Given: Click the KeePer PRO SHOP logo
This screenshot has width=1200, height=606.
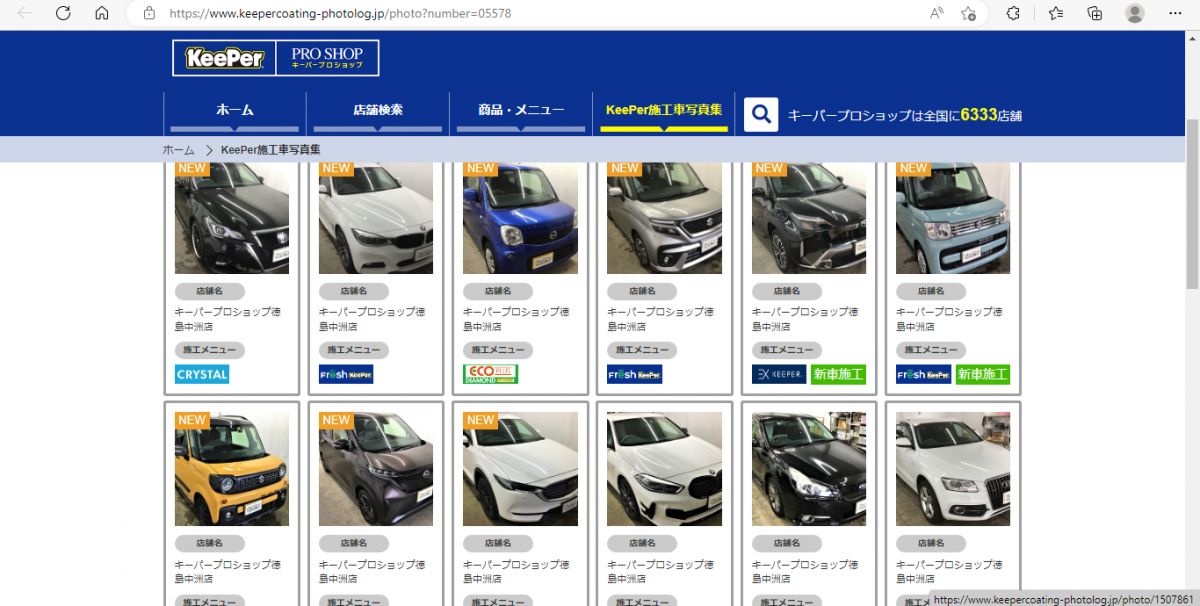Looking at the screenshot, I should click(275, 58).
